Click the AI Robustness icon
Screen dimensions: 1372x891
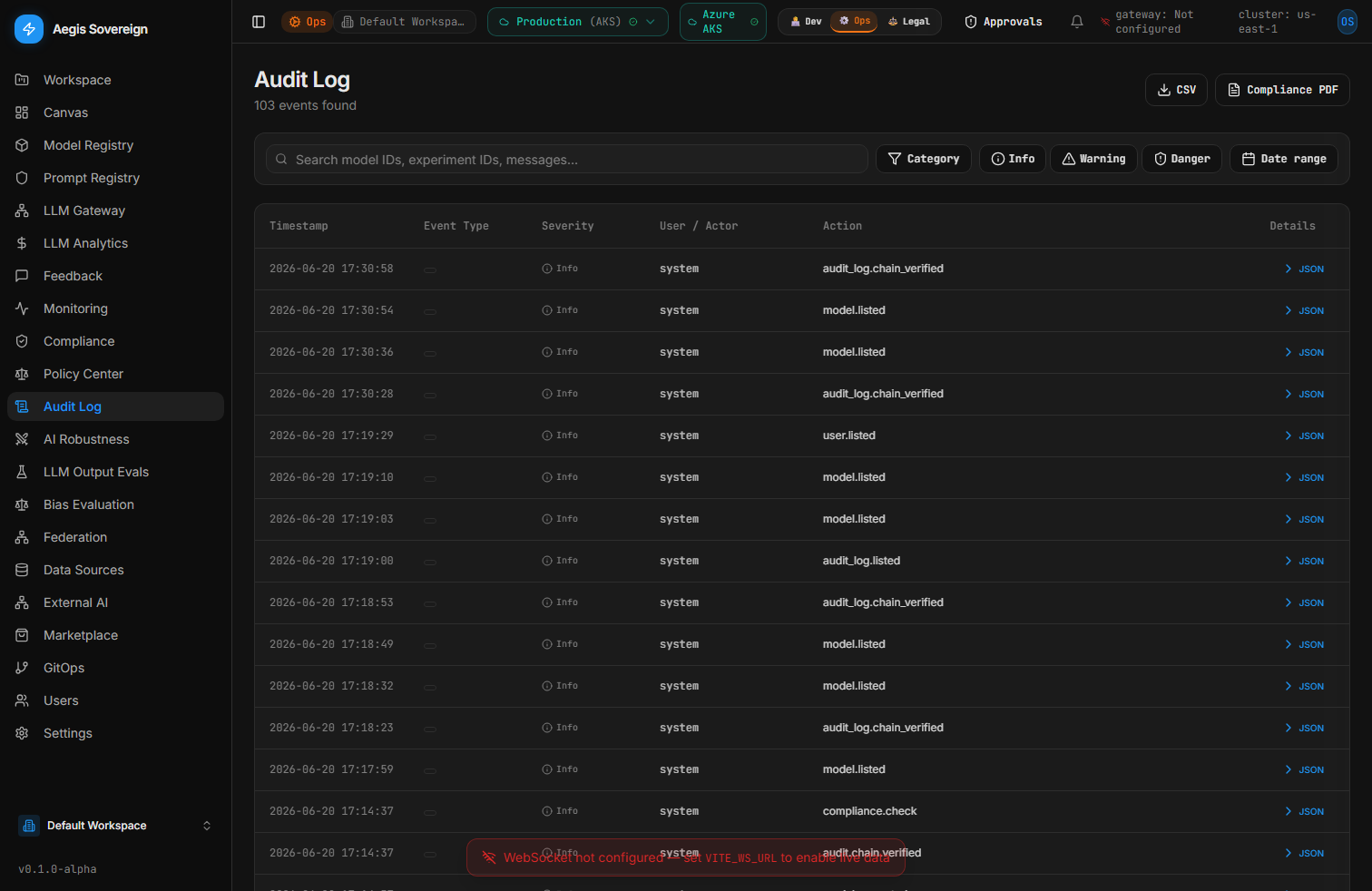22,439
